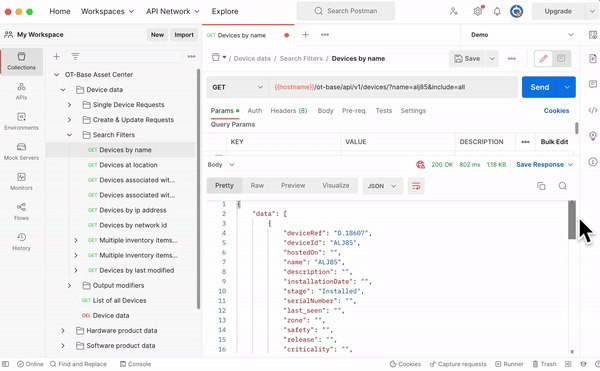Select Visualize response view
This screenshot has height=371, width=600.
point(336,186)
